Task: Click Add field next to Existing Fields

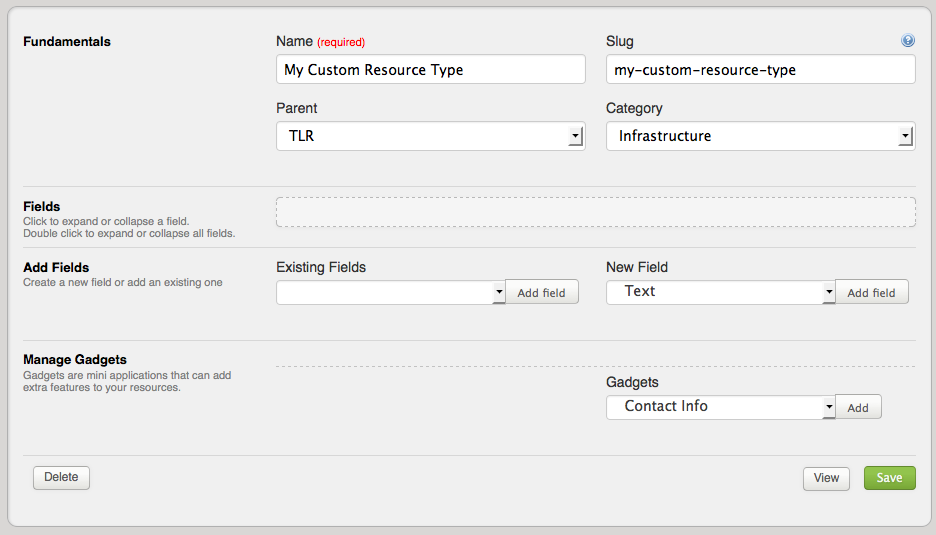Action: click(x=541, y=292)
